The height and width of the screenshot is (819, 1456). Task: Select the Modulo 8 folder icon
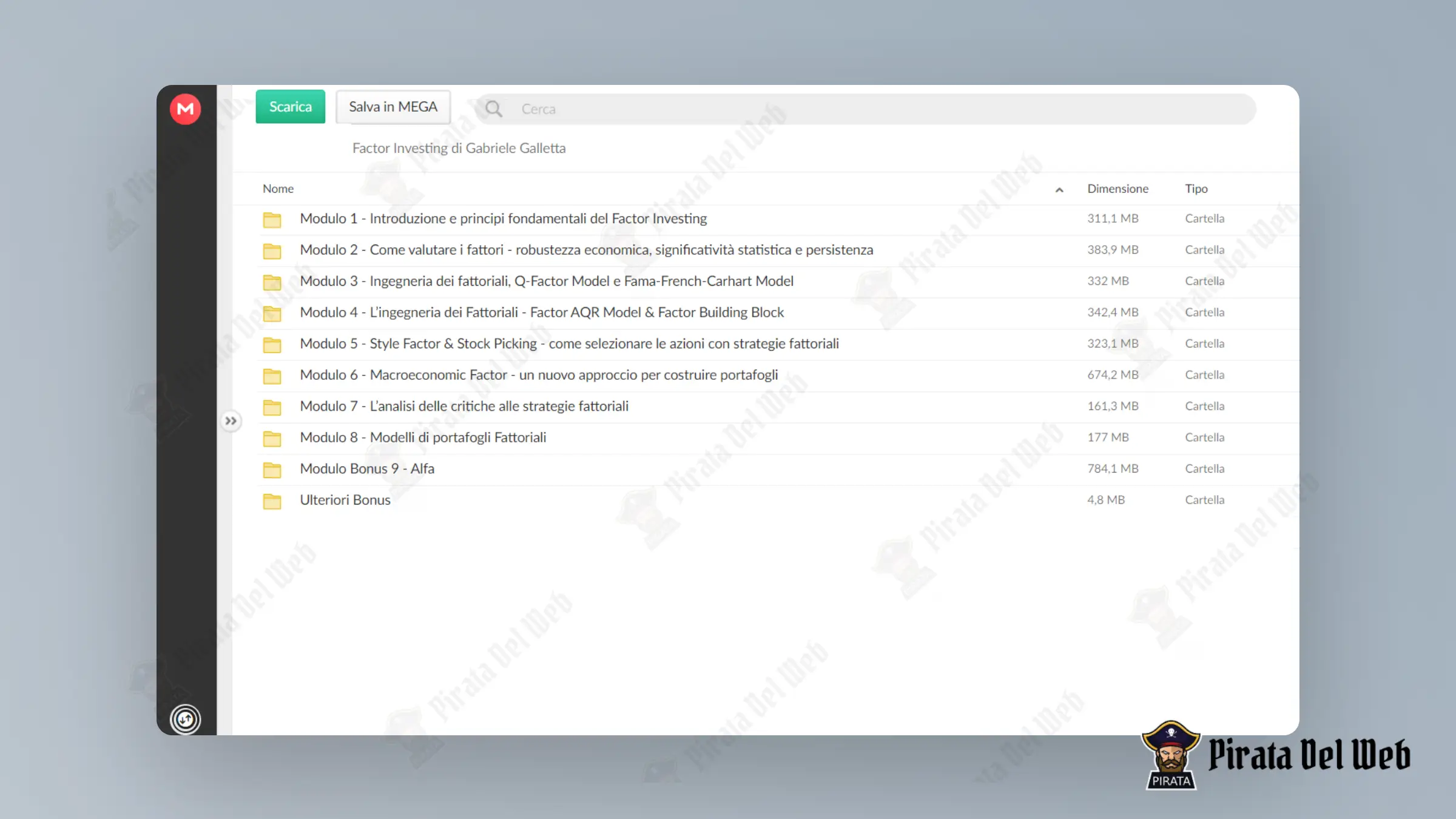(272, 439)
